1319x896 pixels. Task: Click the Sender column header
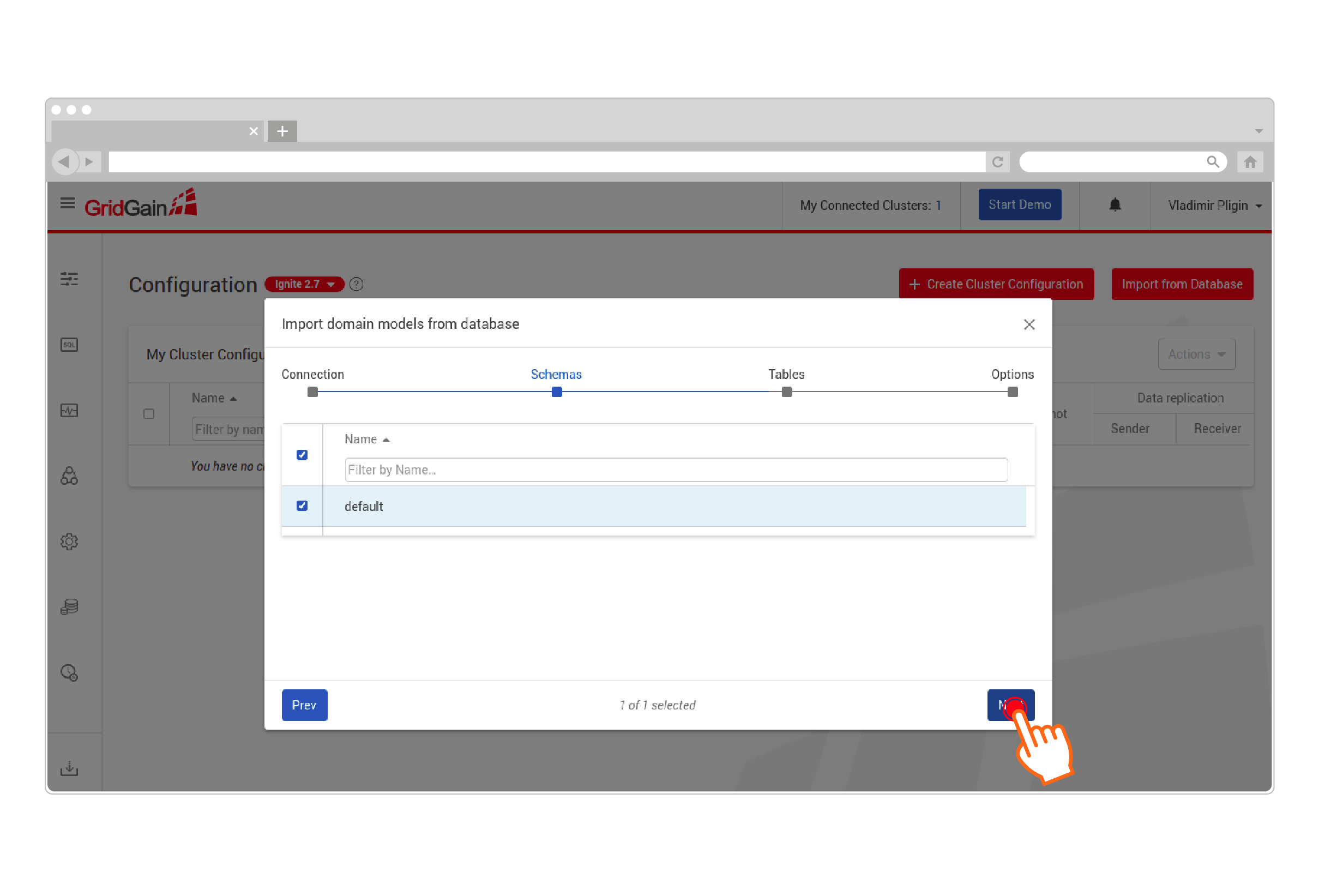pyautogui.click(x=1129, y=428)
